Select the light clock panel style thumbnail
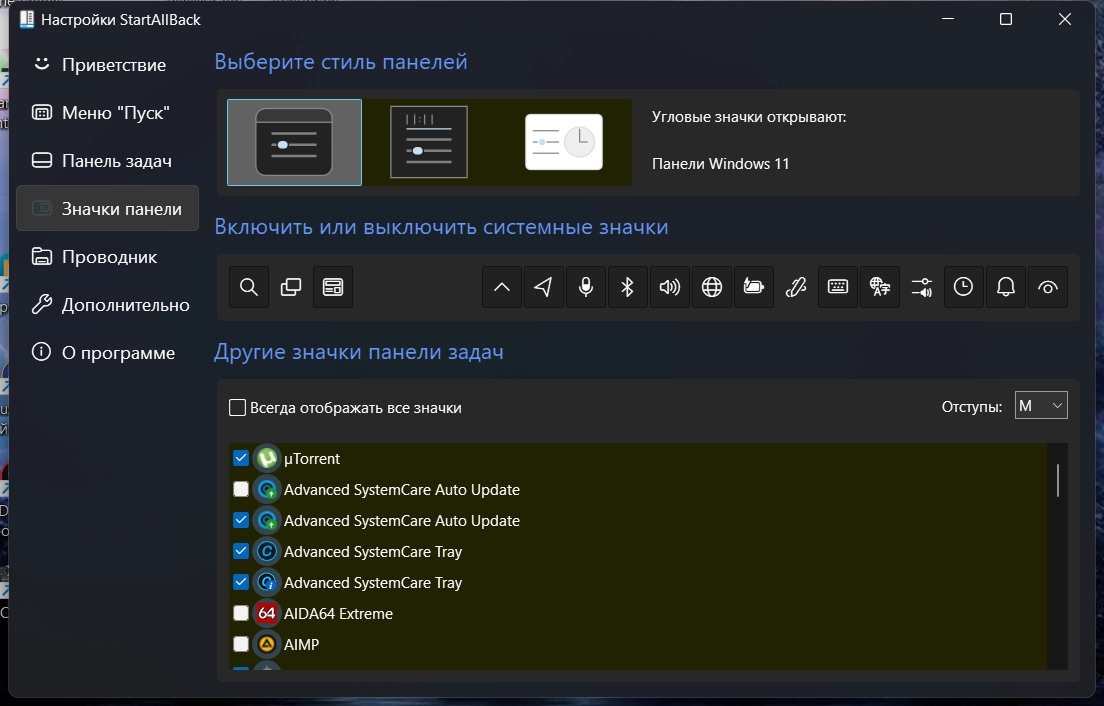 coord(564,143)
